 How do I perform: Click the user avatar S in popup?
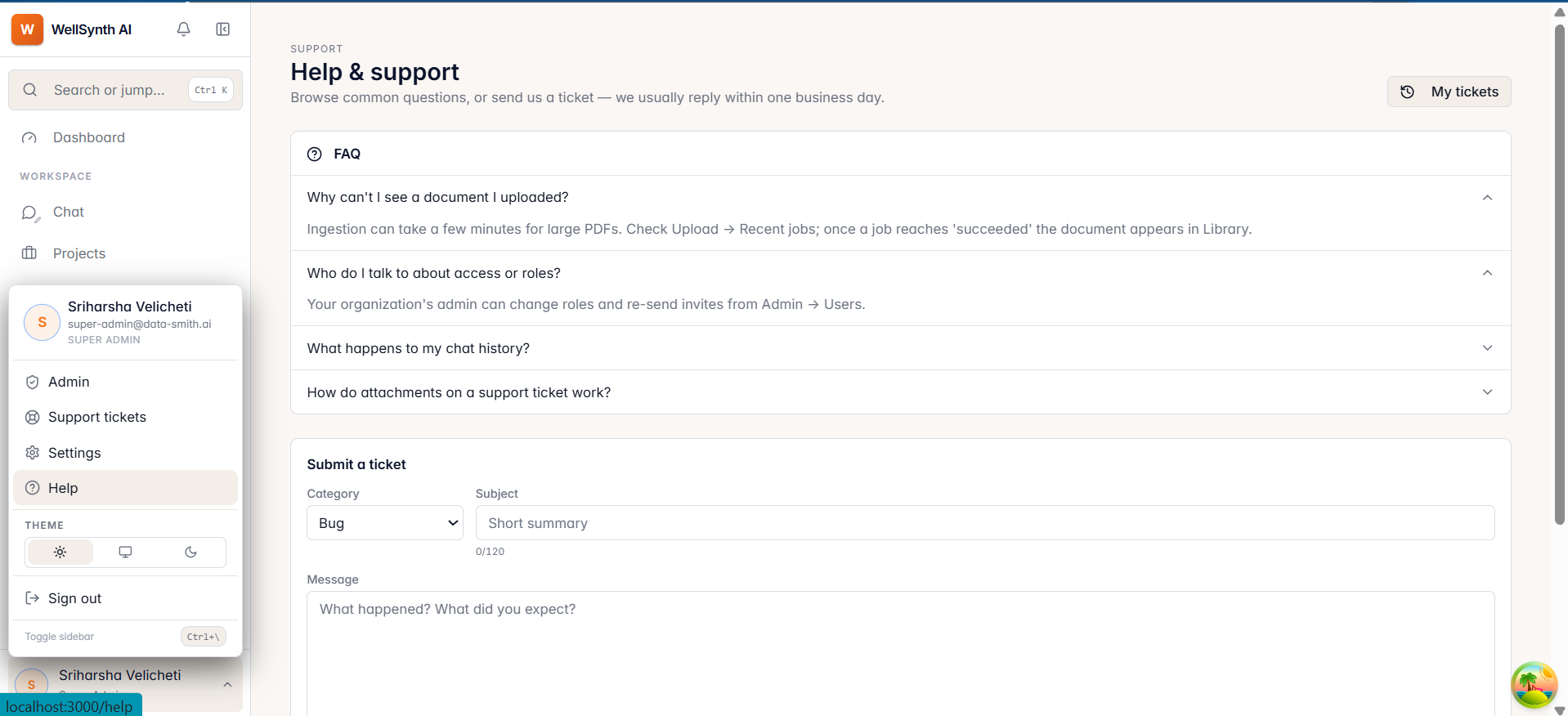[x=43, y=322]
